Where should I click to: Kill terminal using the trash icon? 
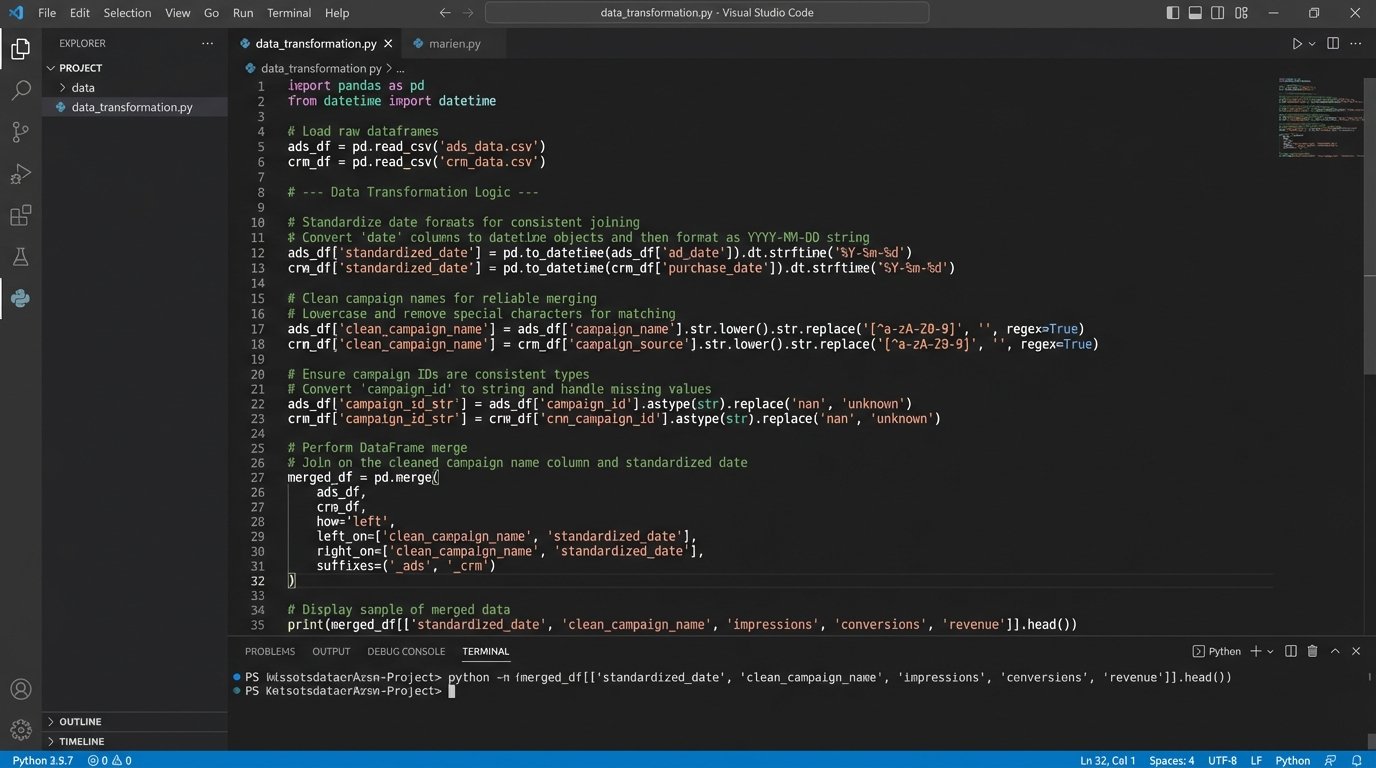click(x=1312, y=651)
